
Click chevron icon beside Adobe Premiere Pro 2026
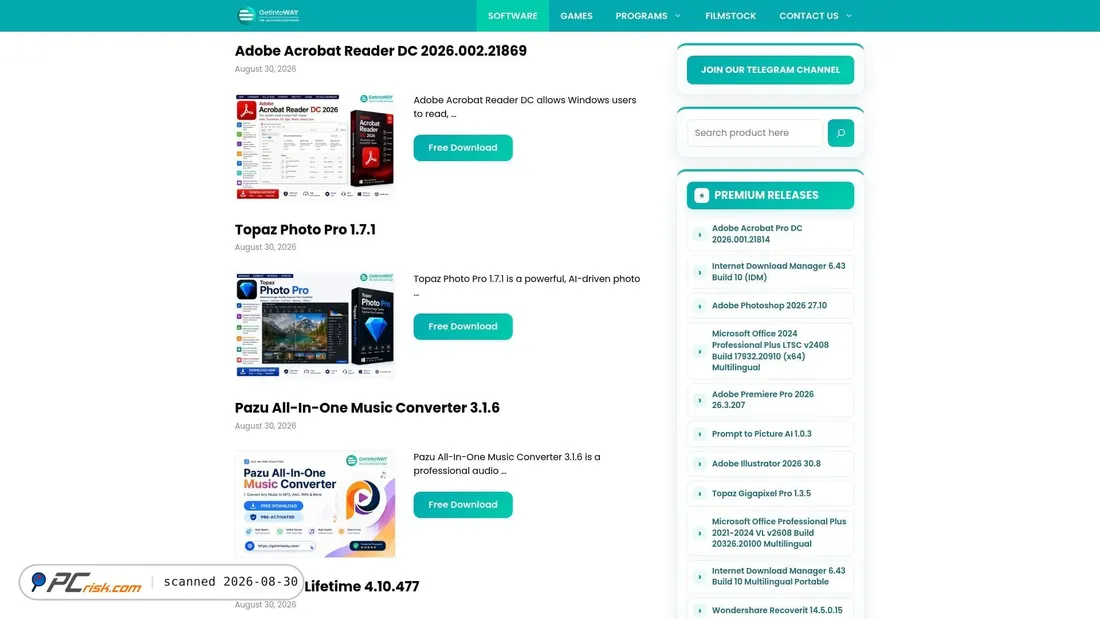pyautogui.click(x=699, y=400)
